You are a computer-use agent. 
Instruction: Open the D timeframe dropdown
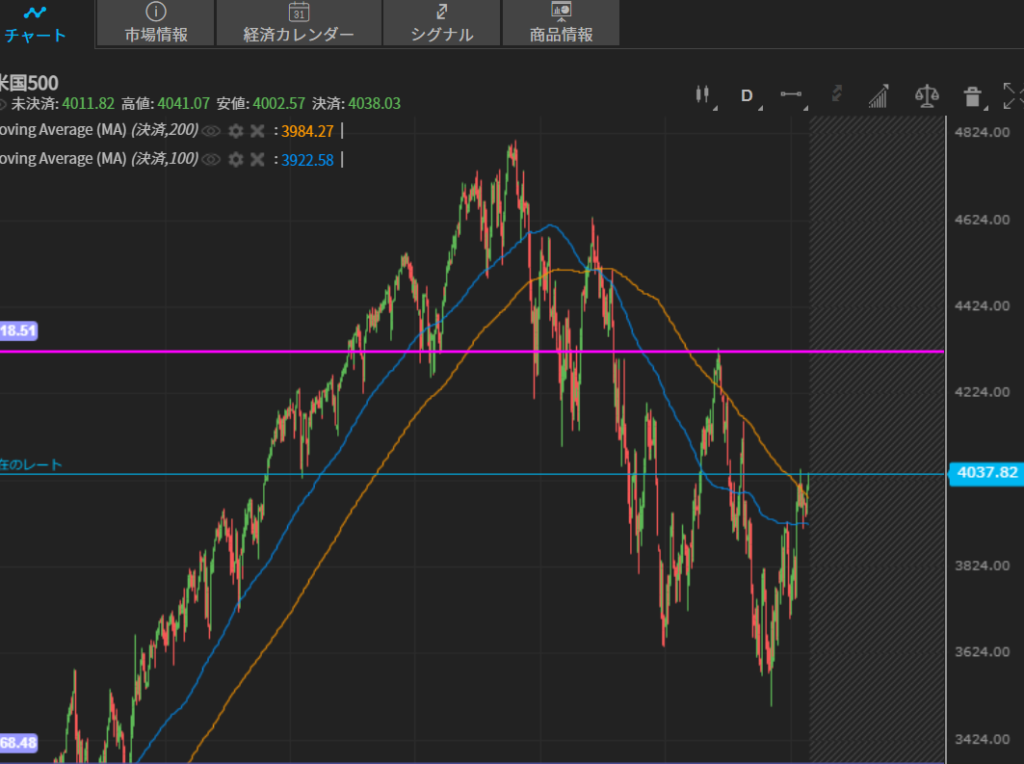(746, 95)
